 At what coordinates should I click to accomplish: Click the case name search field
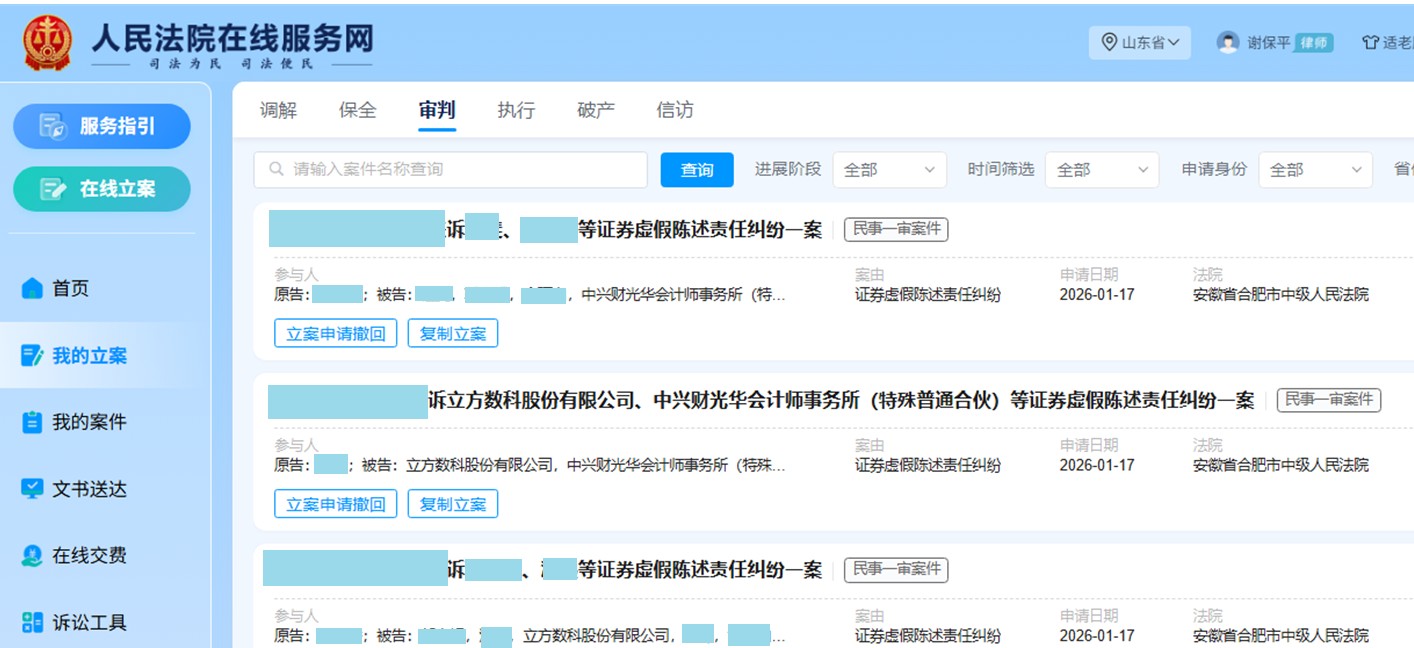(451, 169)
